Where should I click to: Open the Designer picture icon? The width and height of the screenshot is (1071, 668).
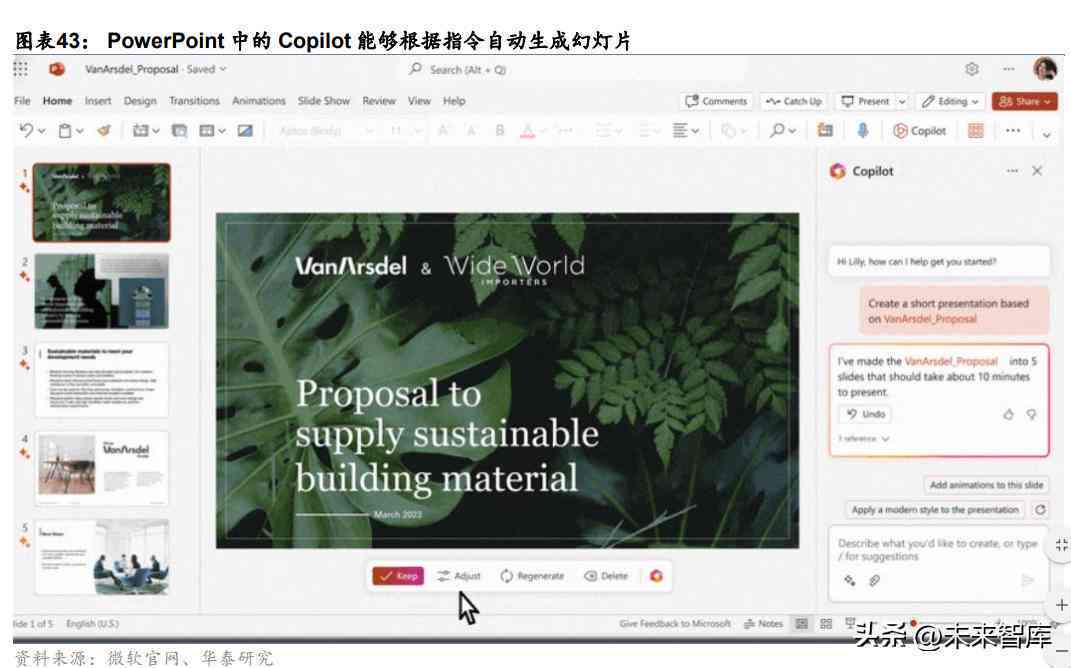(x=245, y=130)
